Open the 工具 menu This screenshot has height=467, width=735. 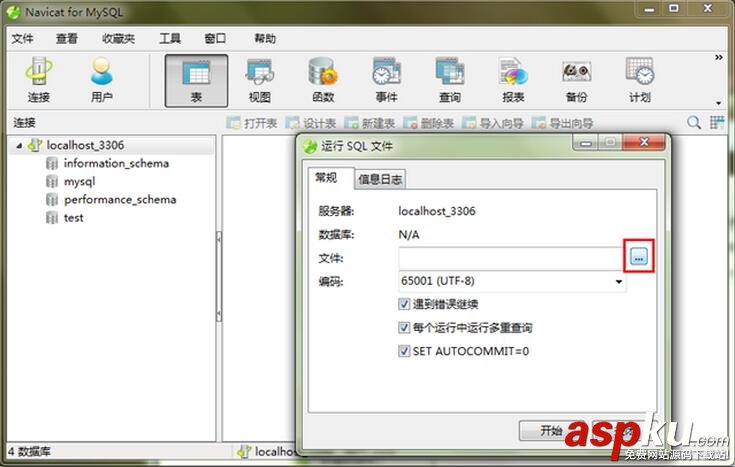pyautogui.click(x=170, y=38)
